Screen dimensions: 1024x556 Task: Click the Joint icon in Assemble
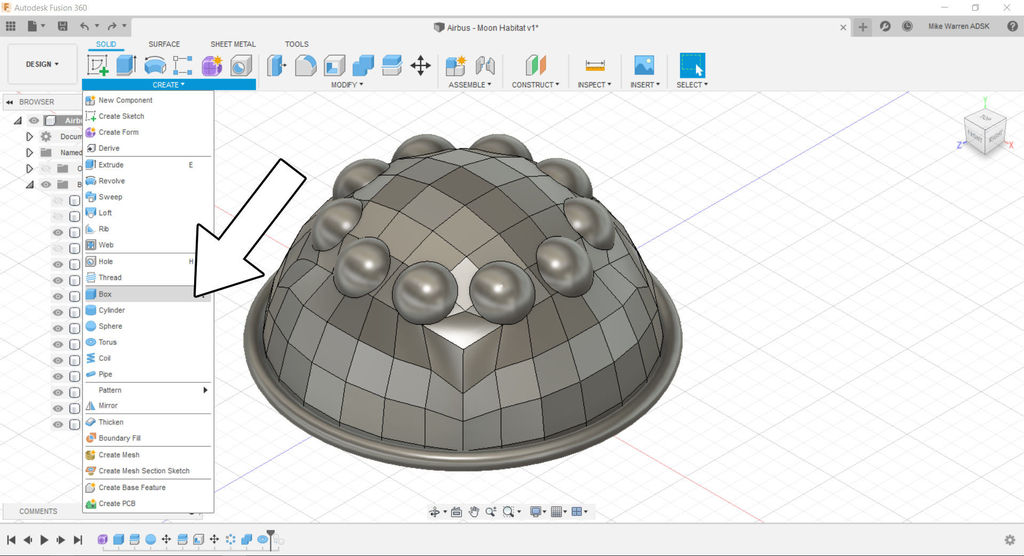pyautogui.click(x=486, y=66)
